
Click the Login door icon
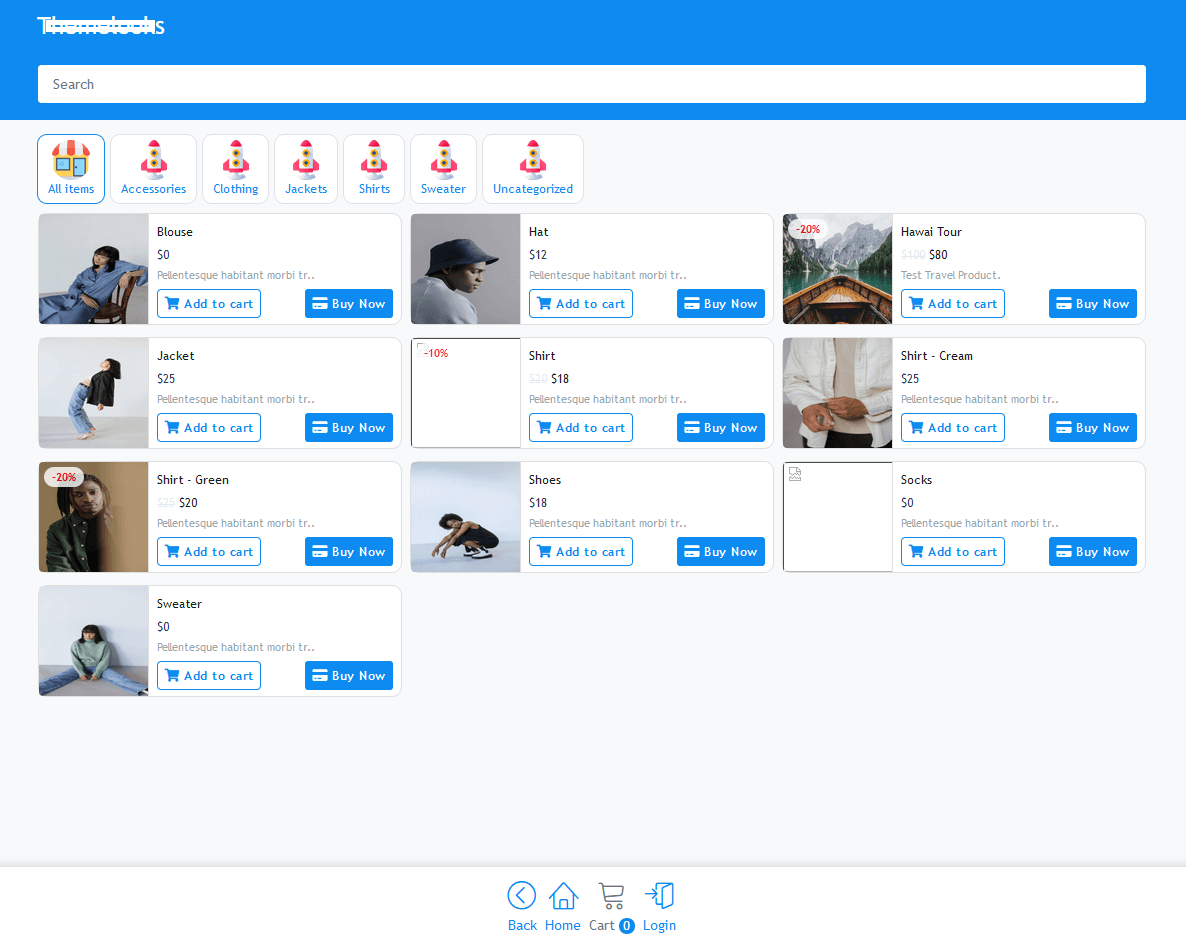659,895
